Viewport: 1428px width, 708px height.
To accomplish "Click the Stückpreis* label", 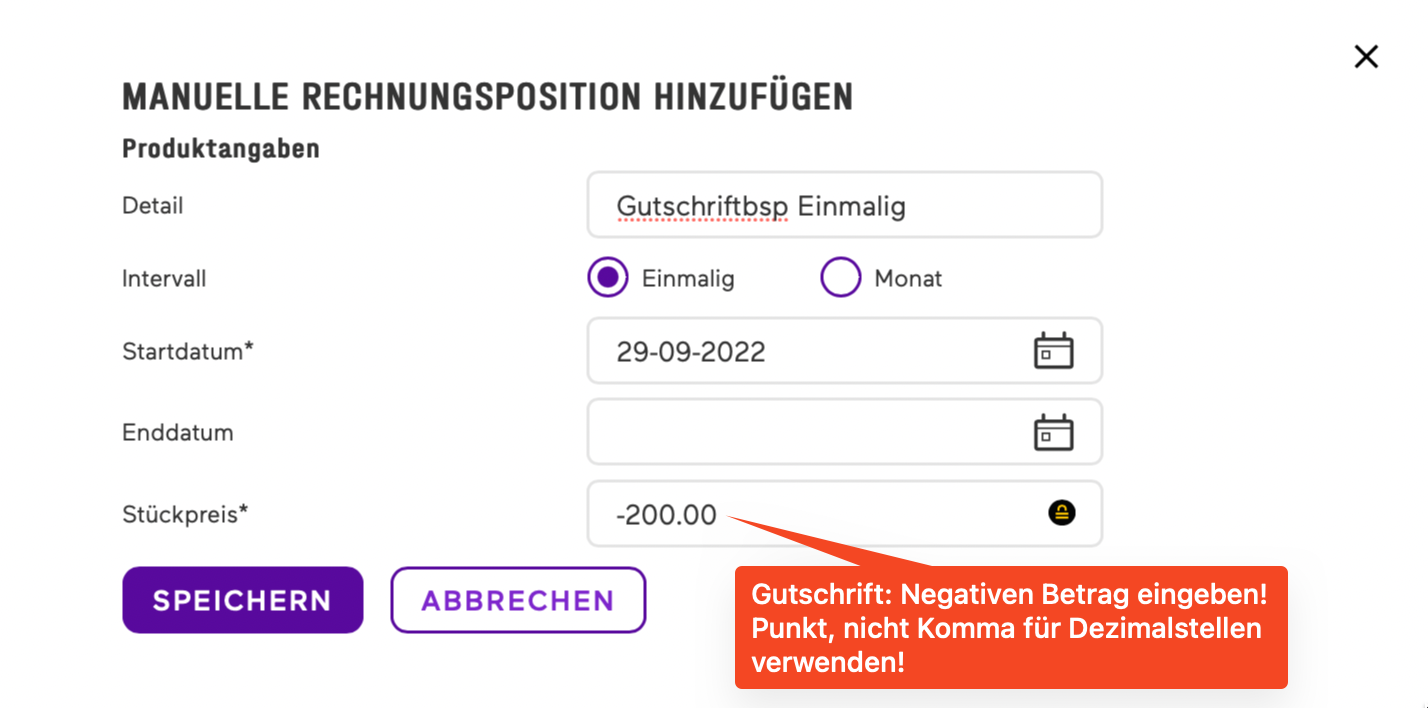I will (185, 515).
